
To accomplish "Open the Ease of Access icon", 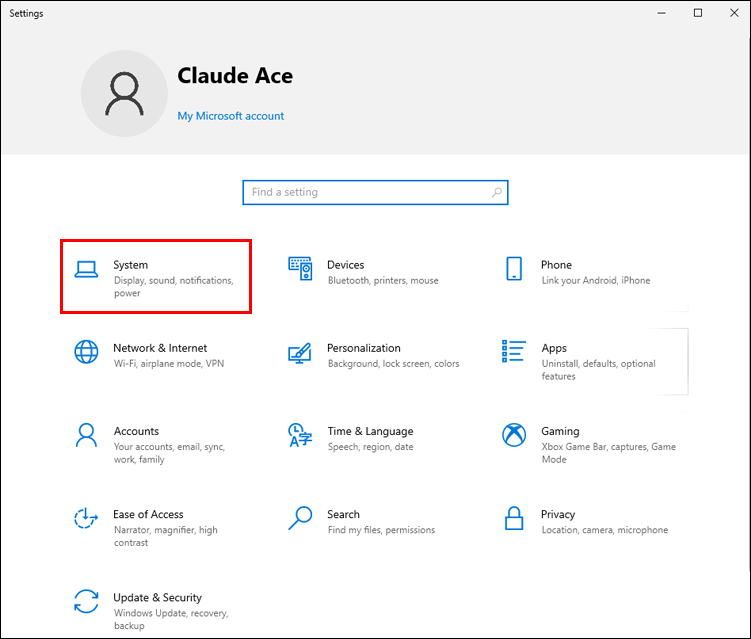I will click(86, 518).
